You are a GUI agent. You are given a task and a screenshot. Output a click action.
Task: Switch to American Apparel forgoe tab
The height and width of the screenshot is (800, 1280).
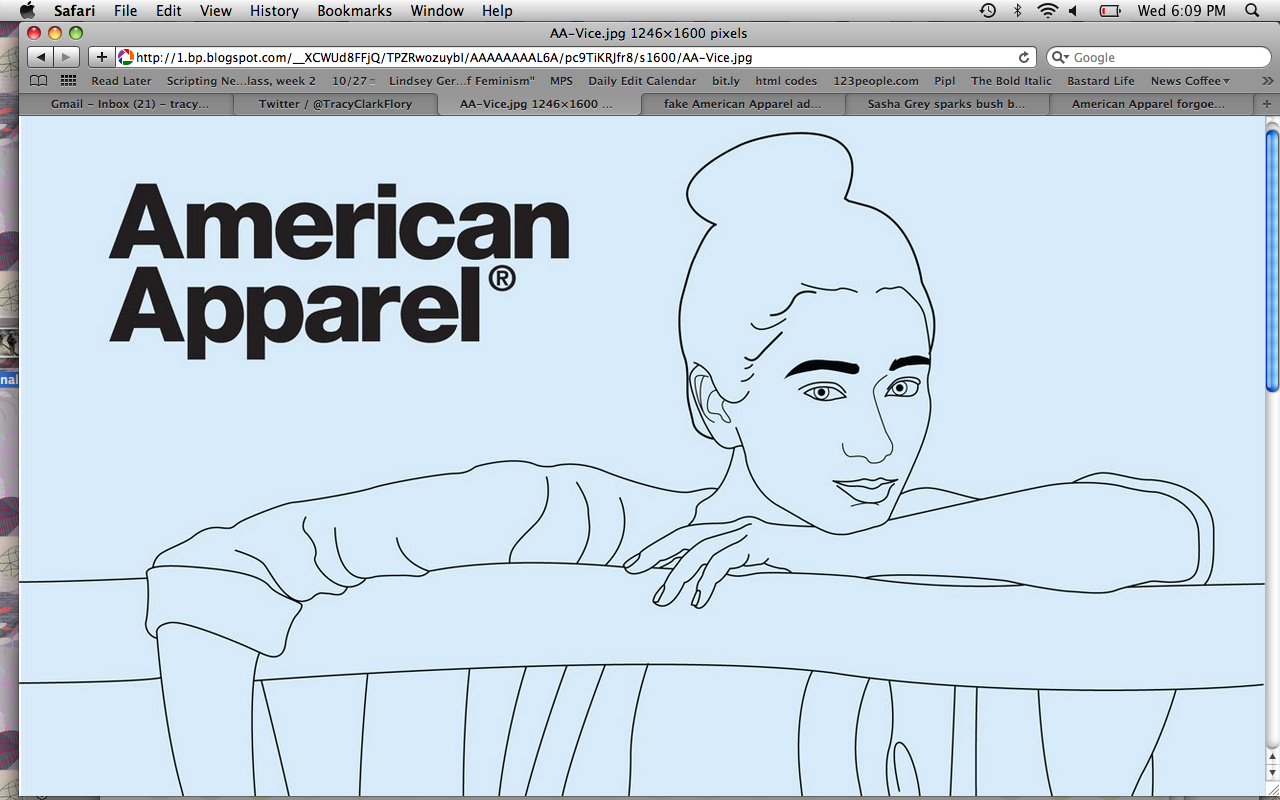point(1150,103)
